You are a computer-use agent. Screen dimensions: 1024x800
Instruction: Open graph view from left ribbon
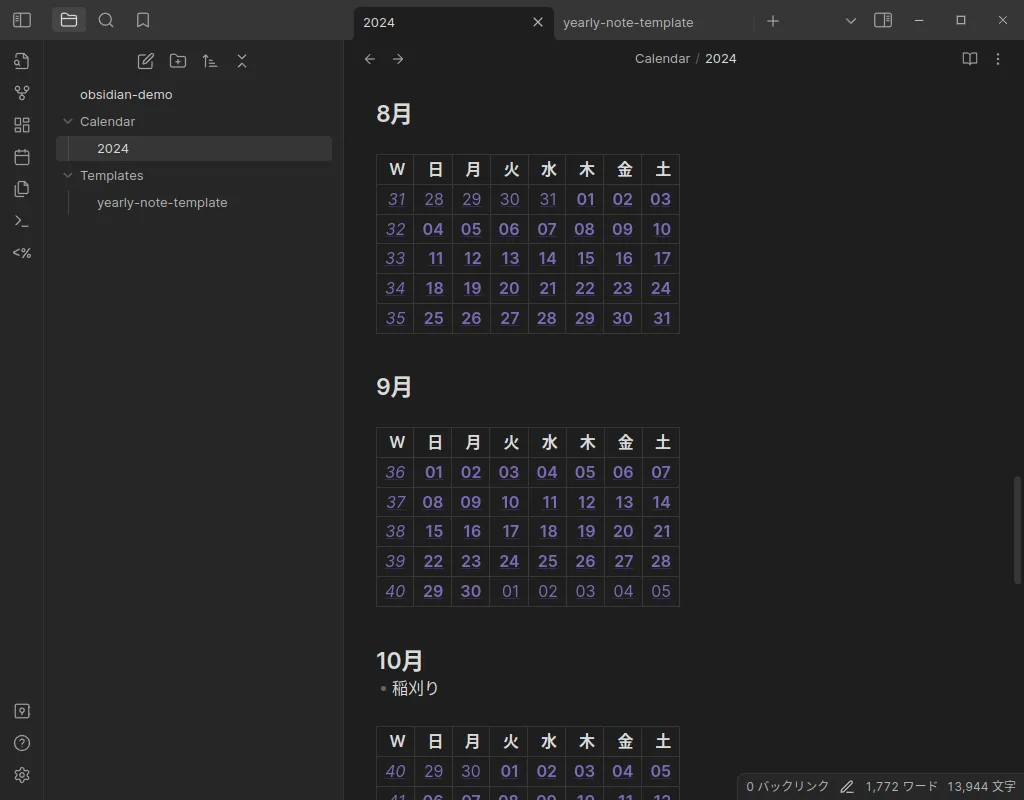pos(22,93)
